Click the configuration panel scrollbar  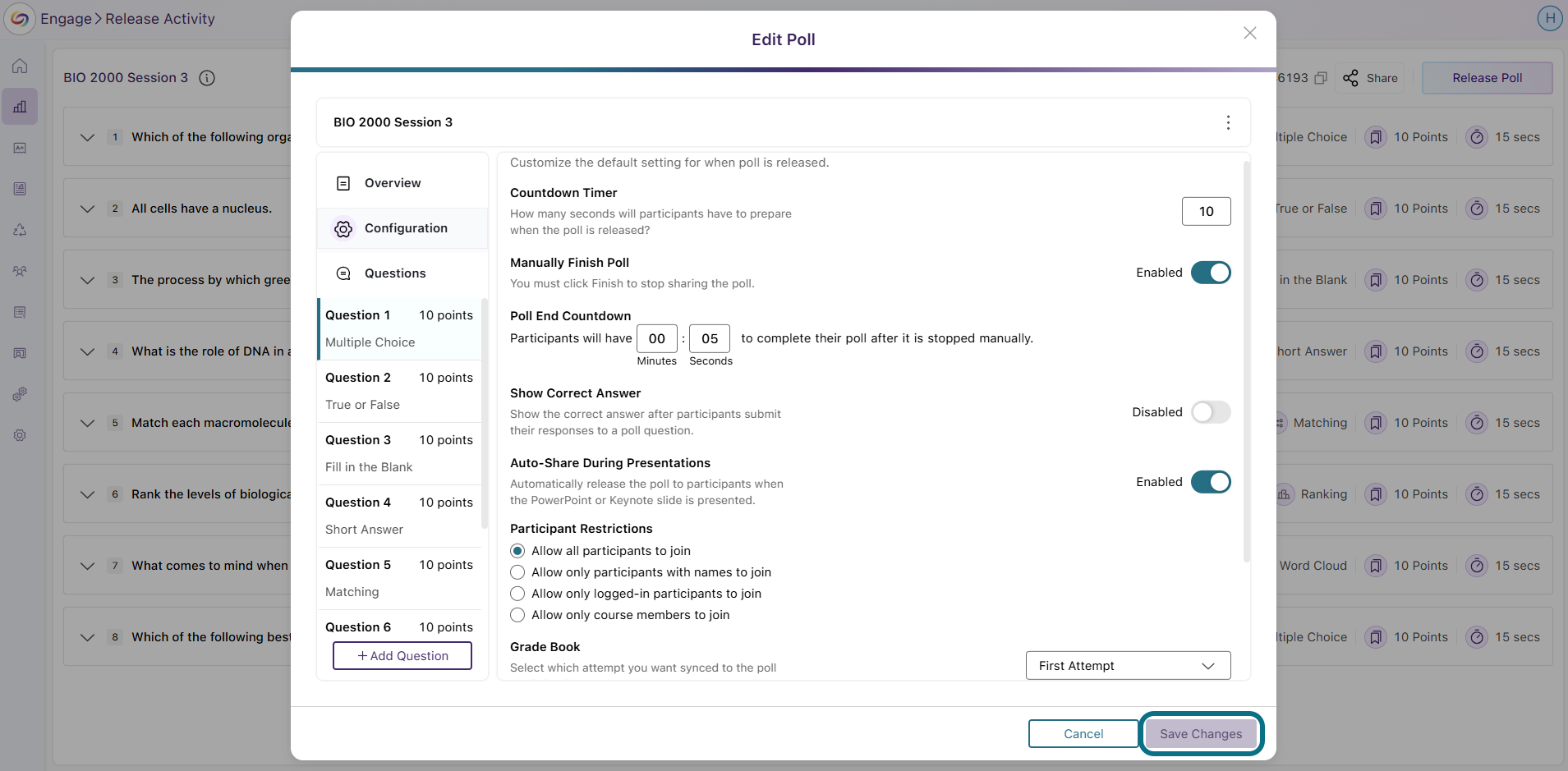click(x=1247, y=361)
